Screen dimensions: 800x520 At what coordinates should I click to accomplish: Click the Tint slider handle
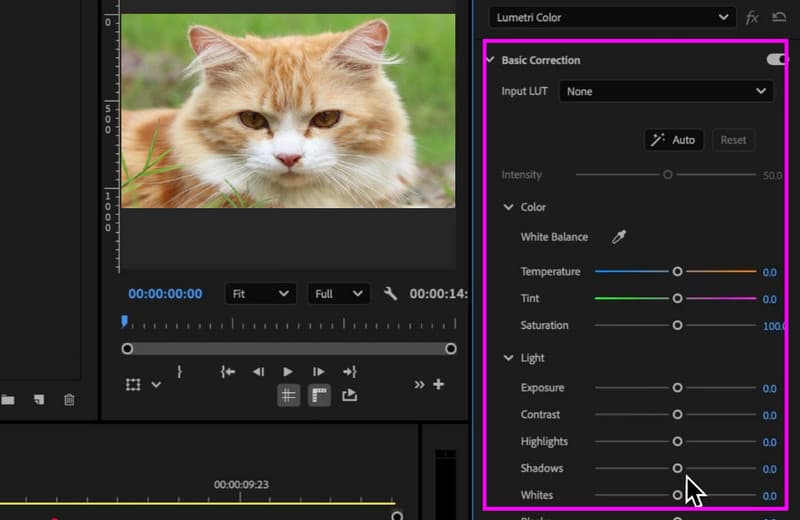pos(677,298)
